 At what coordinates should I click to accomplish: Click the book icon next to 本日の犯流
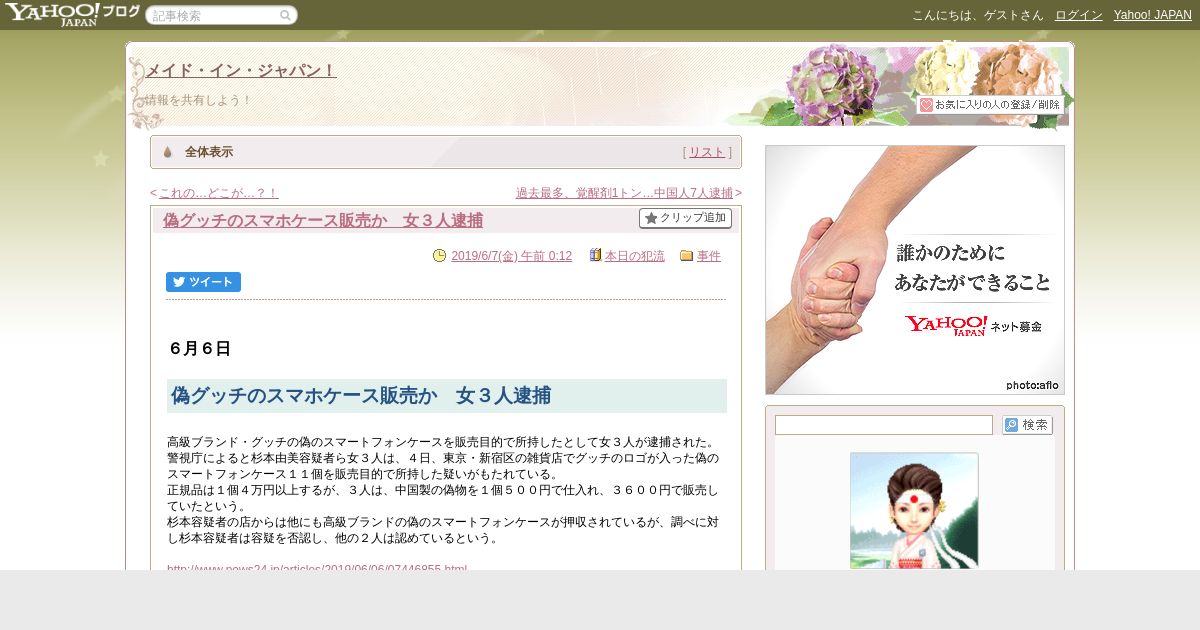[x=595, y=256]
